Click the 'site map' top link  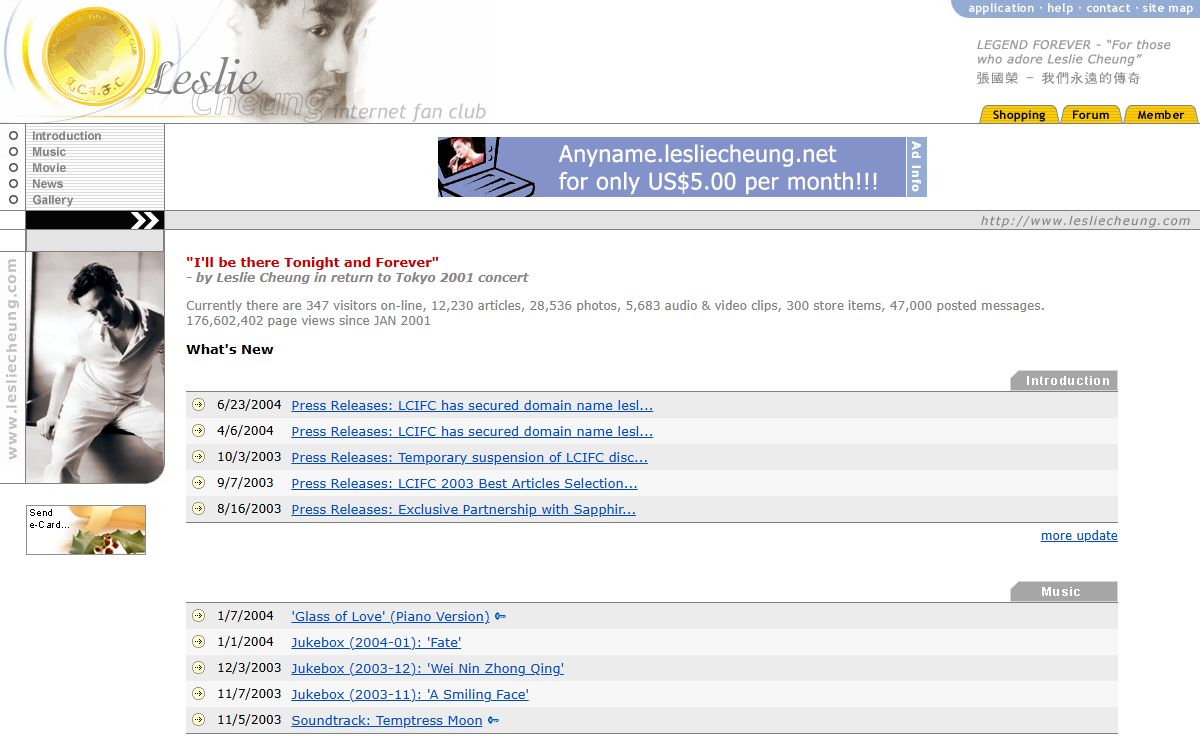click(1168, 8)
